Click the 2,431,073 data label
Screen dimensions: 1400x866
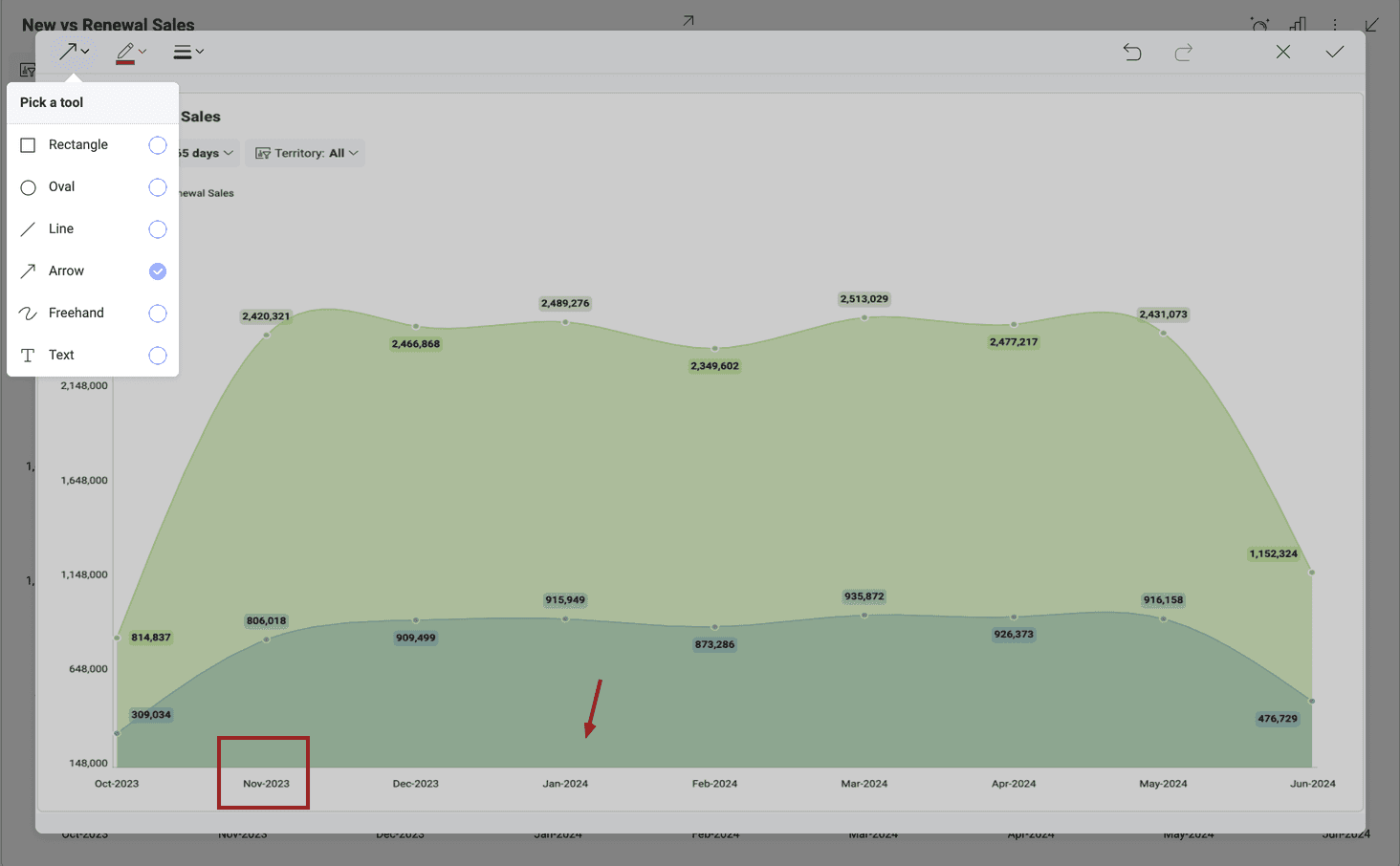(1164, 314)
